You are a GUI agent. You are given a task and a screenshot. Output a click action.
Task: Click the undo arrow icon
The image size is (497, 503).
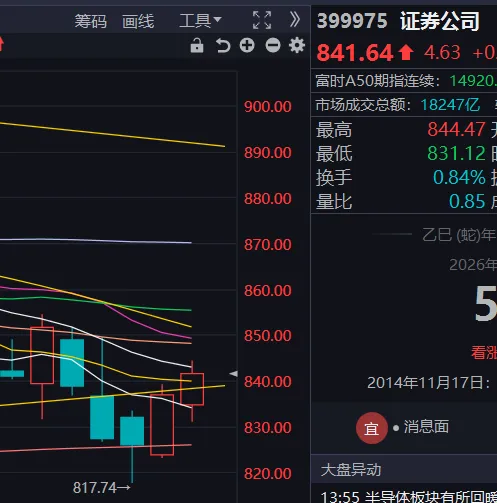(223, 46)
